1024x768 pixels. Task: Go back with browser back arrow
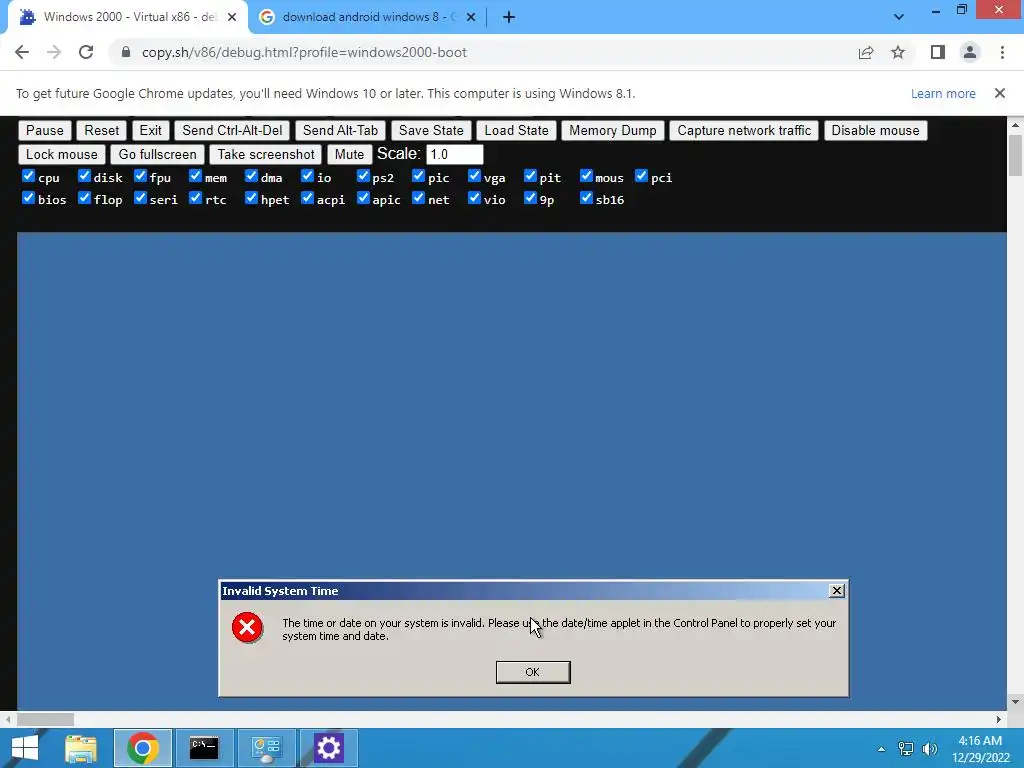(22, 52)
